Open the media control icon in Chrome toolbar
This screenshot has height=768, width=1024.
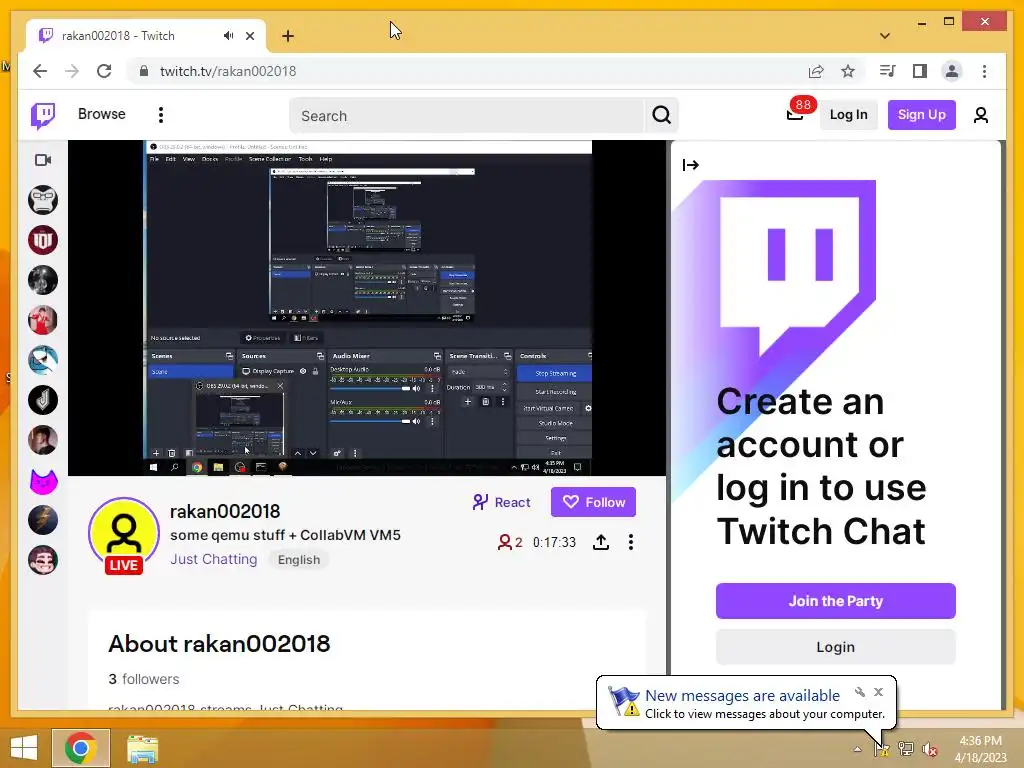coord(887,71)
